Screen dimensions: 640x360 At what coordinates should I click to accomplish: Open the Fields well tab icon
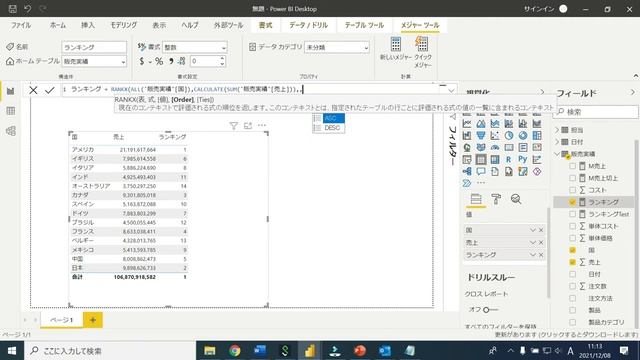tap(476, 199)
